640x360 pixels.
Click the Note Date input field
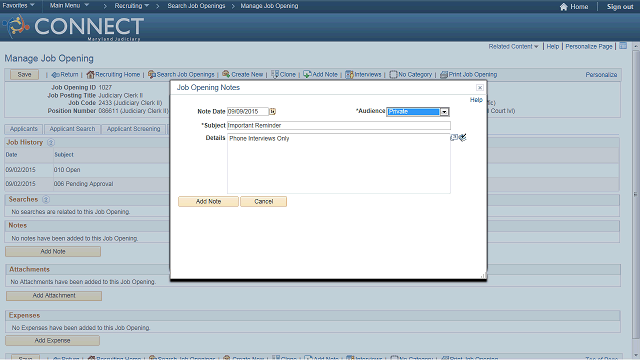click(248, 111)
